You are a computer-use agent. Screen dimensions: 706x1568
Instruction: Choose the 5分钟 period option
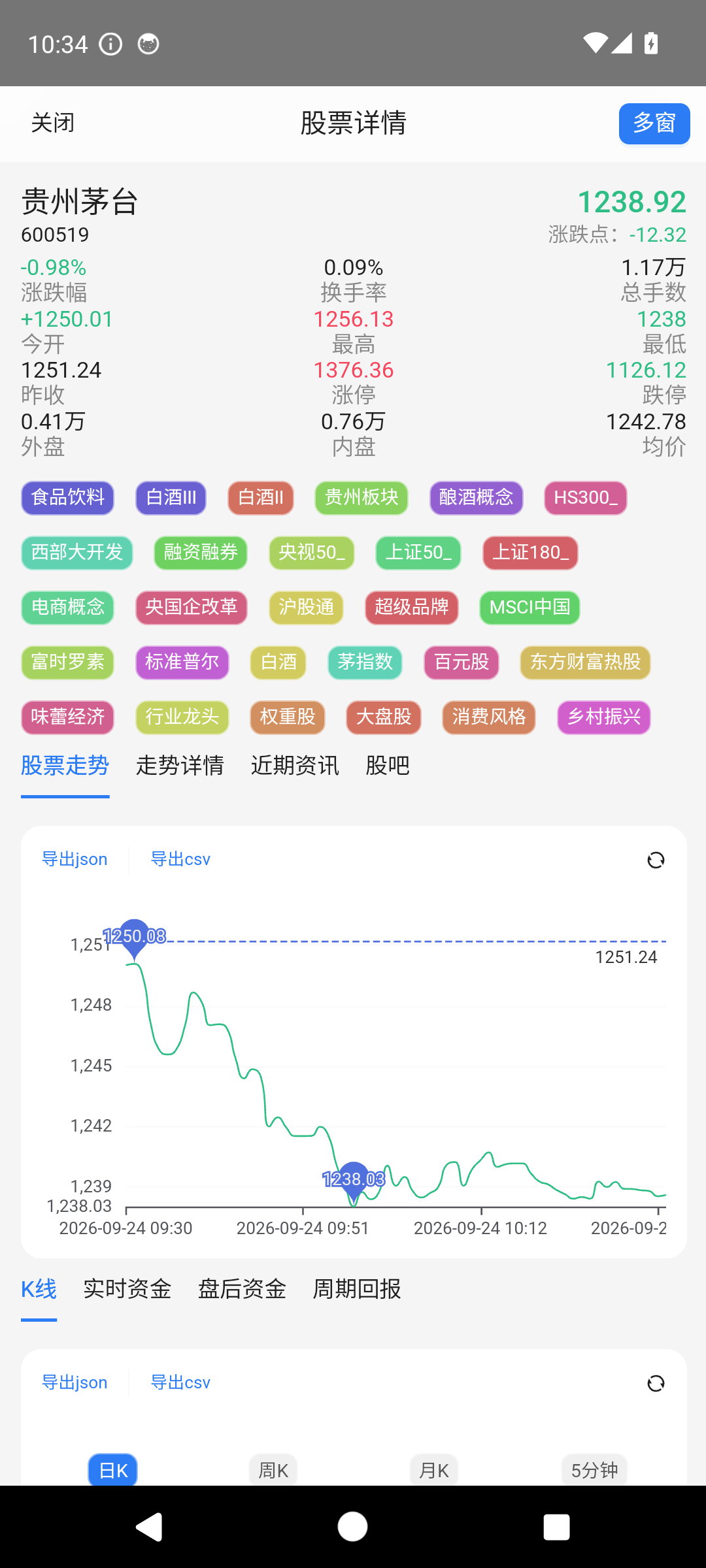pos(594,1470)
